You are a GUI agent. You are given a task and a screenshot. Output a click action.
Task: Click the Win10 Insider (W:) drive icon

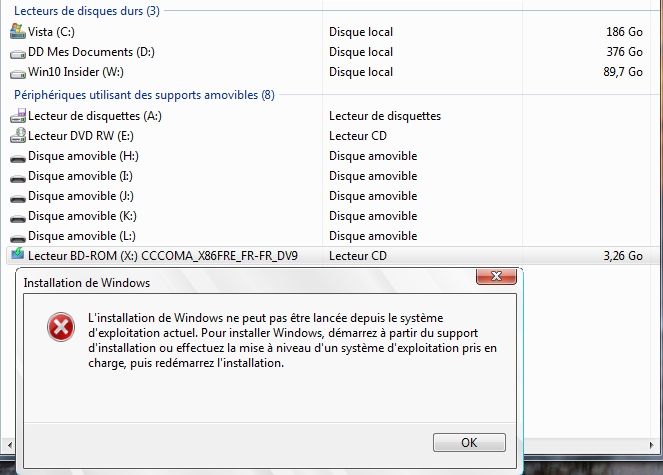18,74
